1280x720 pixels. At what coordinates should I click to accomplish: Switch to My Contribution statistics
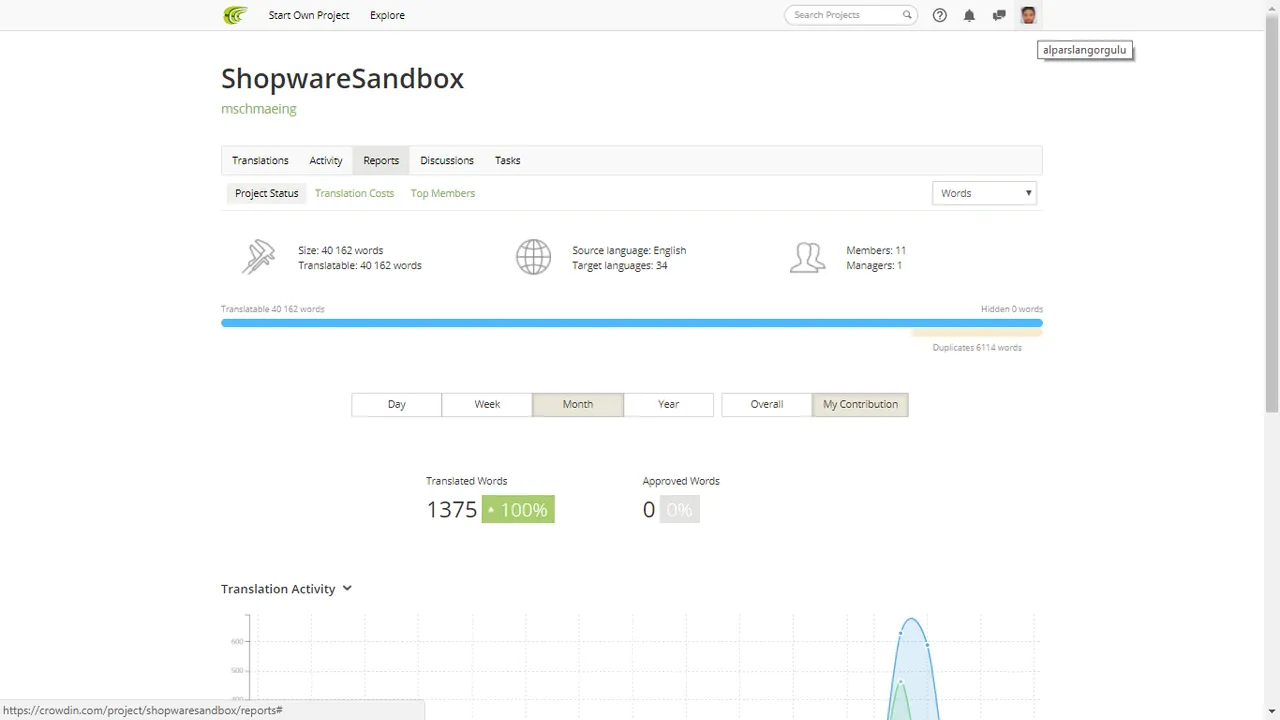[860, 404]
